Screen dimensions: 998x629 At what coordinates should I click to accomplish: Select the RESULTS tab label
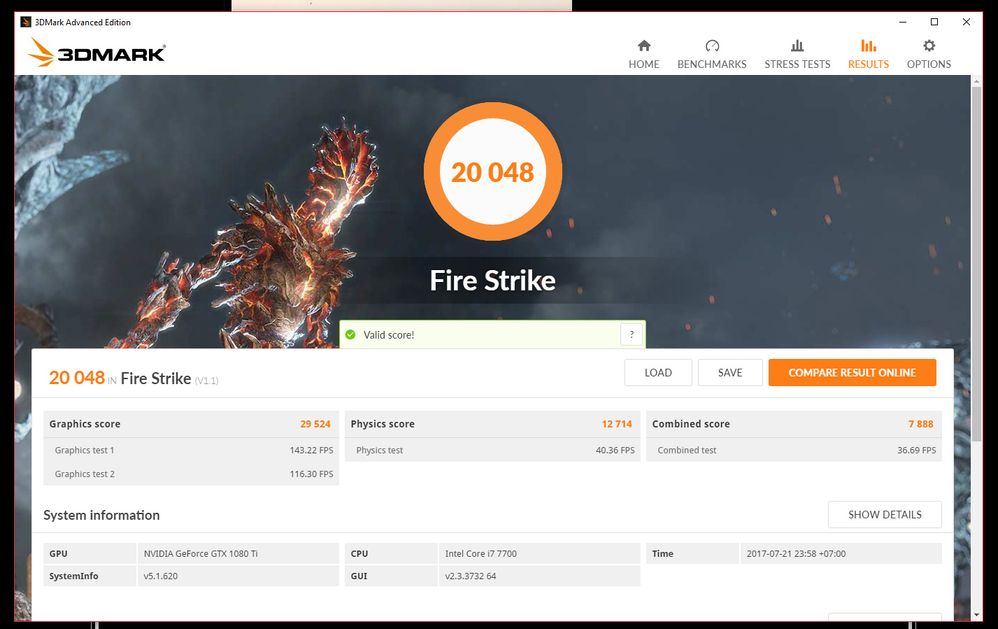pos(868,64)
